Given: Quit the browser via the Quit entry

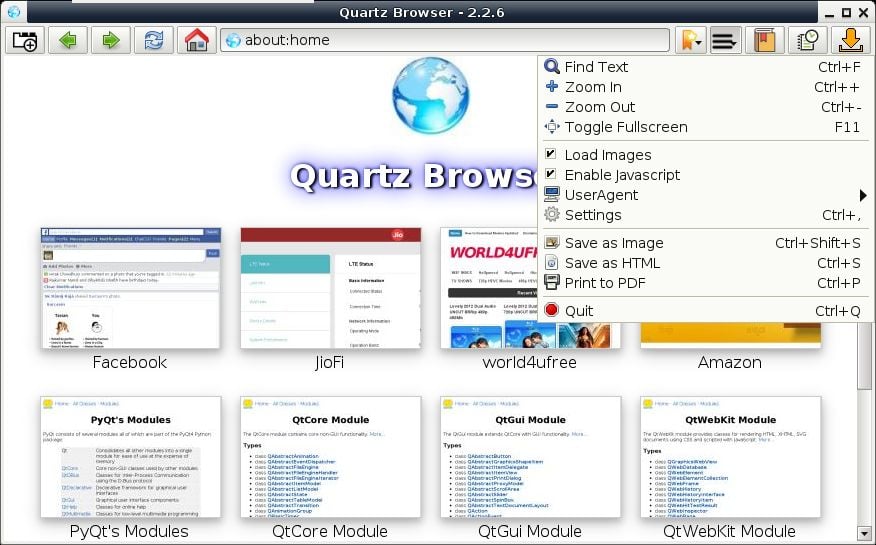Looking at the screenshot, I should click(706, 311).
